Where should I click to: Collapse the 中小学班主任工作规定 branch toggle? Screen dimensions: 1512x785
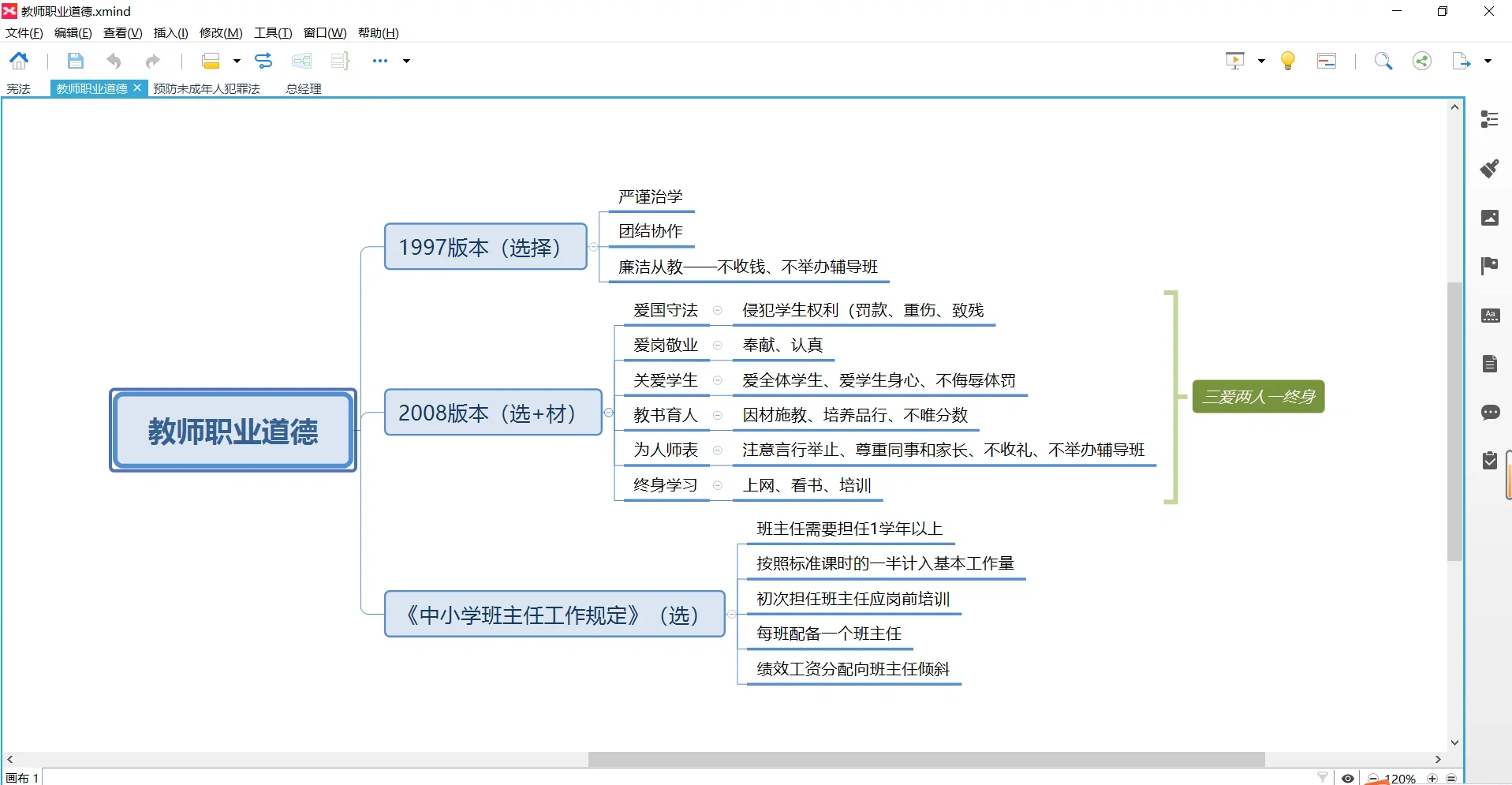point(731,614)
